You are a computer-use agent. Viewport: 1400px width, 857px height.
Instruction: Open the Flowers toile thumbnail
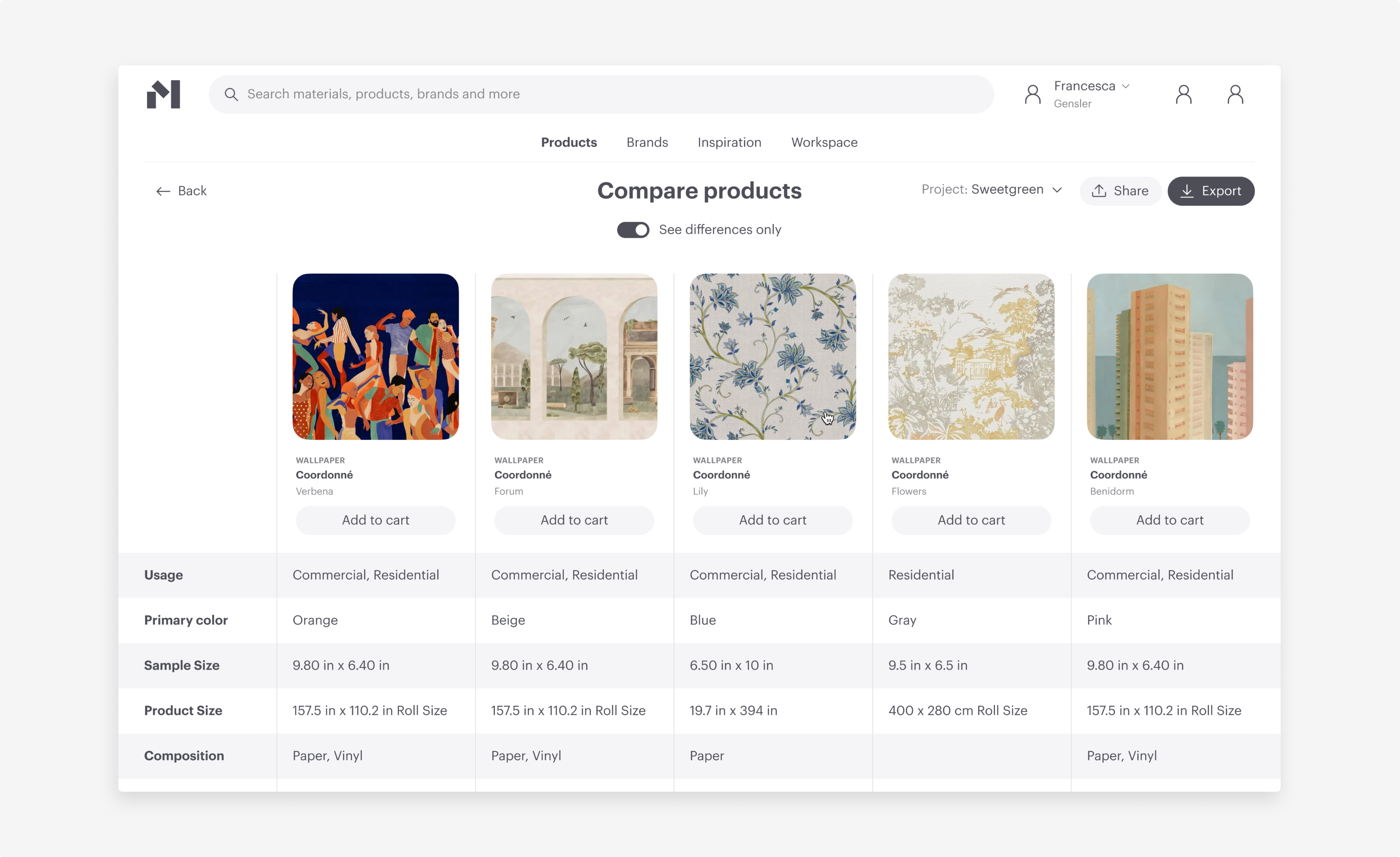click(971, 357)
